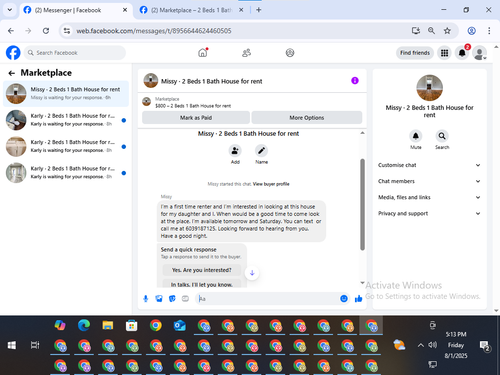This screenshot has width=500, height=375.
Task: Open the Windows notification center
Action: coord(484,346)
